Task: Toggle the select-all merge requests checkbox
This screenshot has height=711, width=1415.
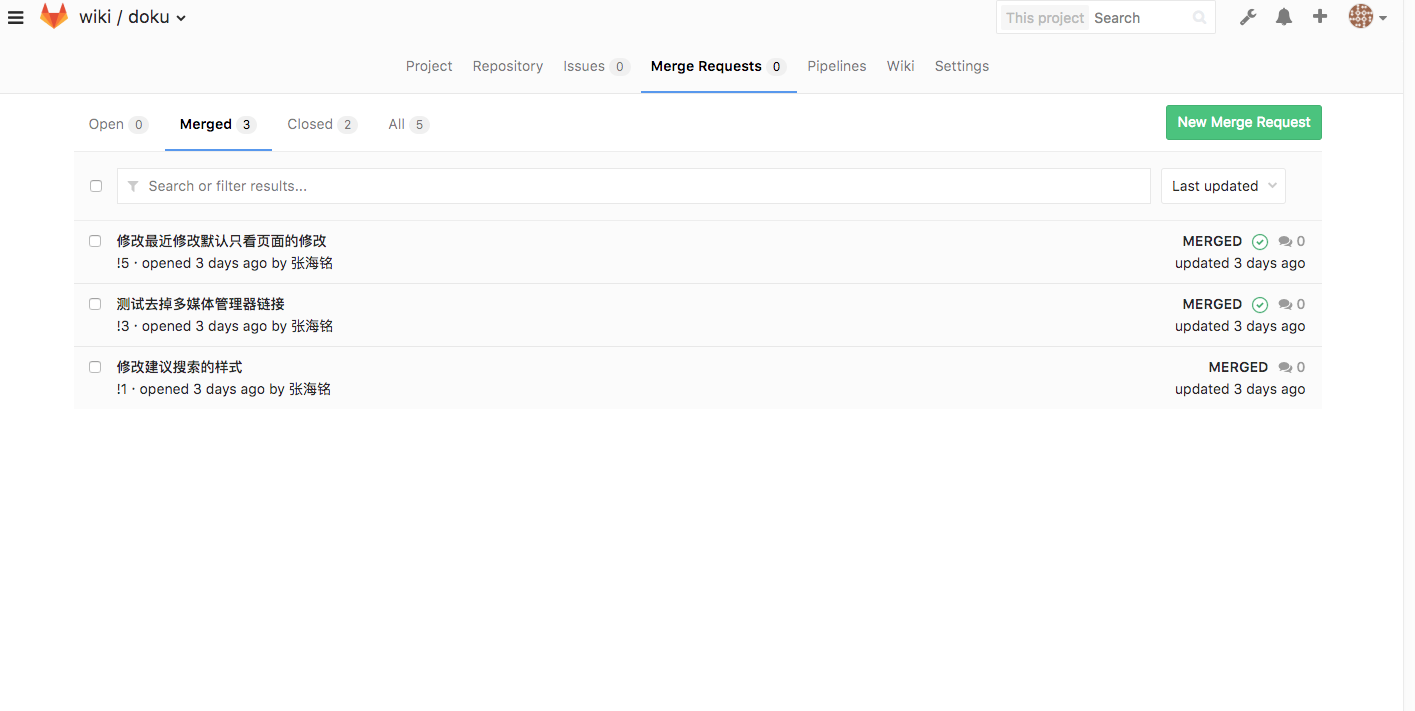Action: 96,186
